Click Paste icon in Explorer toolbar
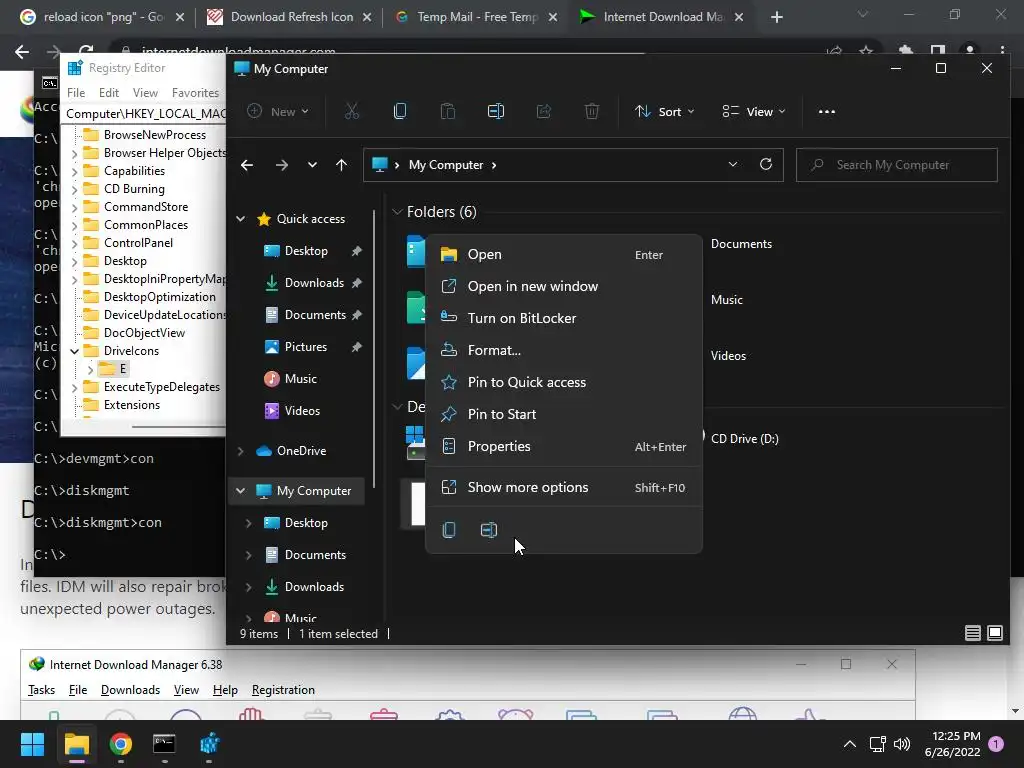Screen dimensions: 1024x768 [447, 112]
